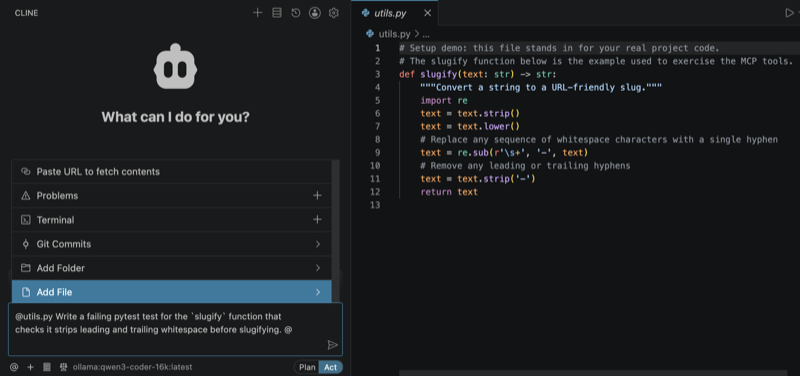Click the plus add files icon below input
The image size is (800, 376).
pyautogui.click(x=31, y=367)
